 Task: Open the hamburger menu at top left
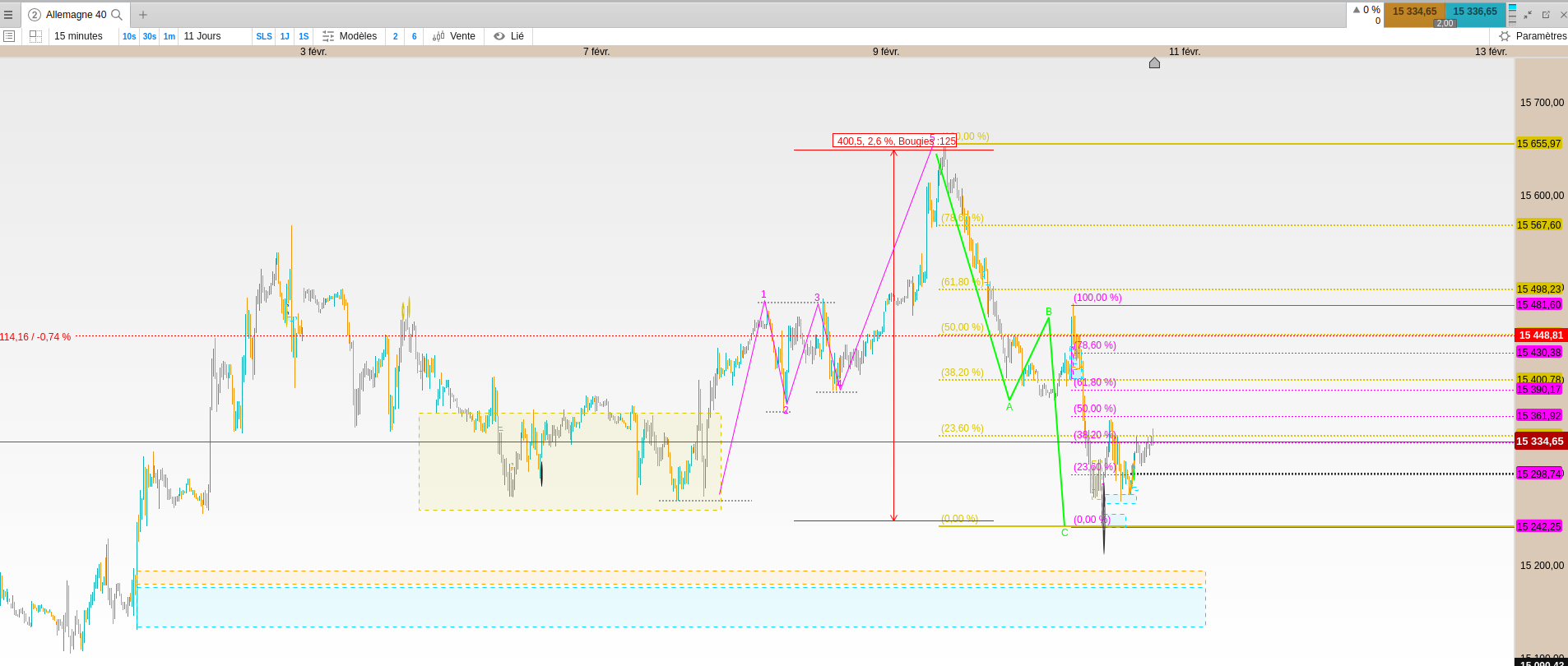(8, 15)
